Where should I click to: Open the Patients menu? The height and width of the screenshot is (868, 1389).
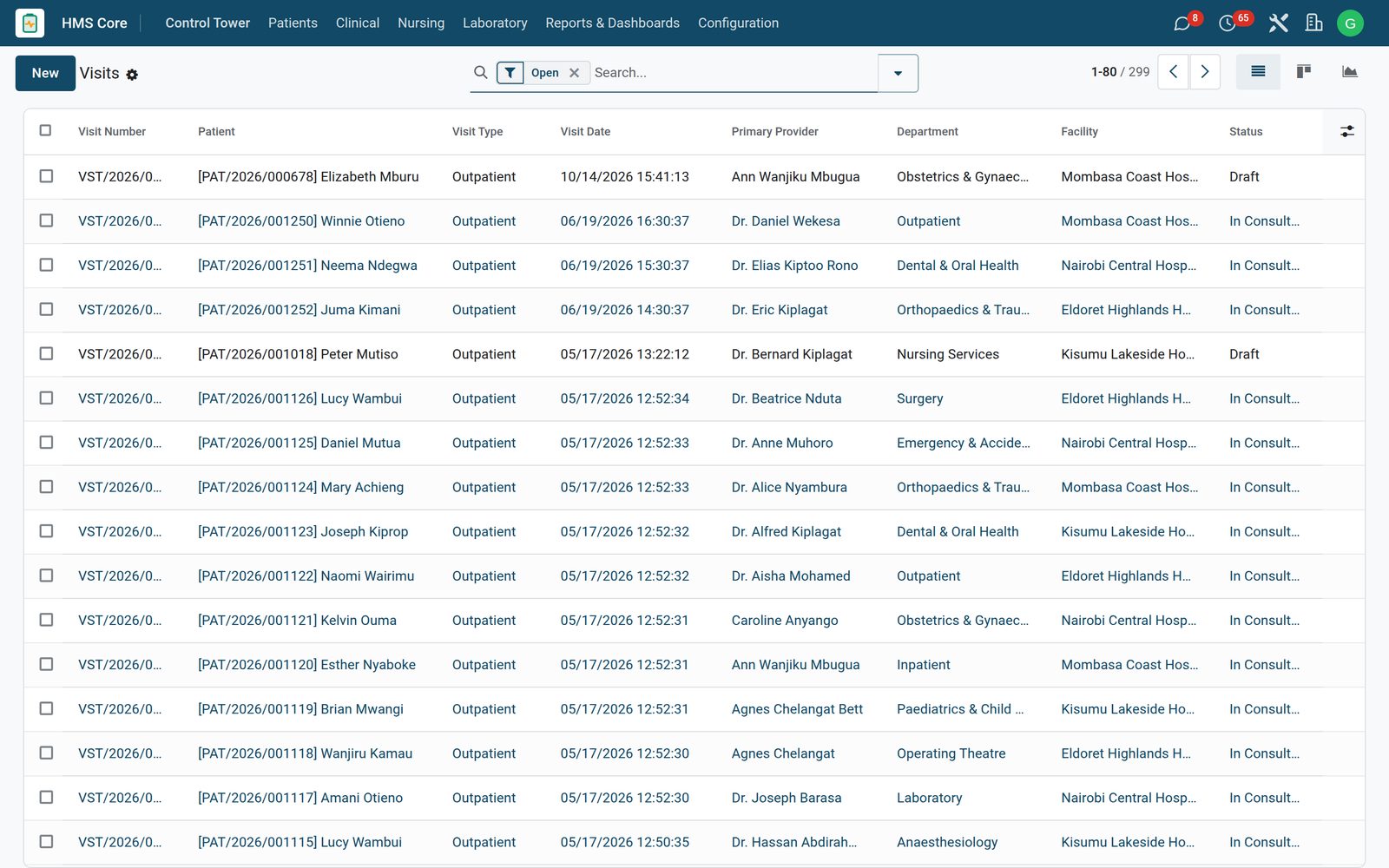tap(293, 23)
